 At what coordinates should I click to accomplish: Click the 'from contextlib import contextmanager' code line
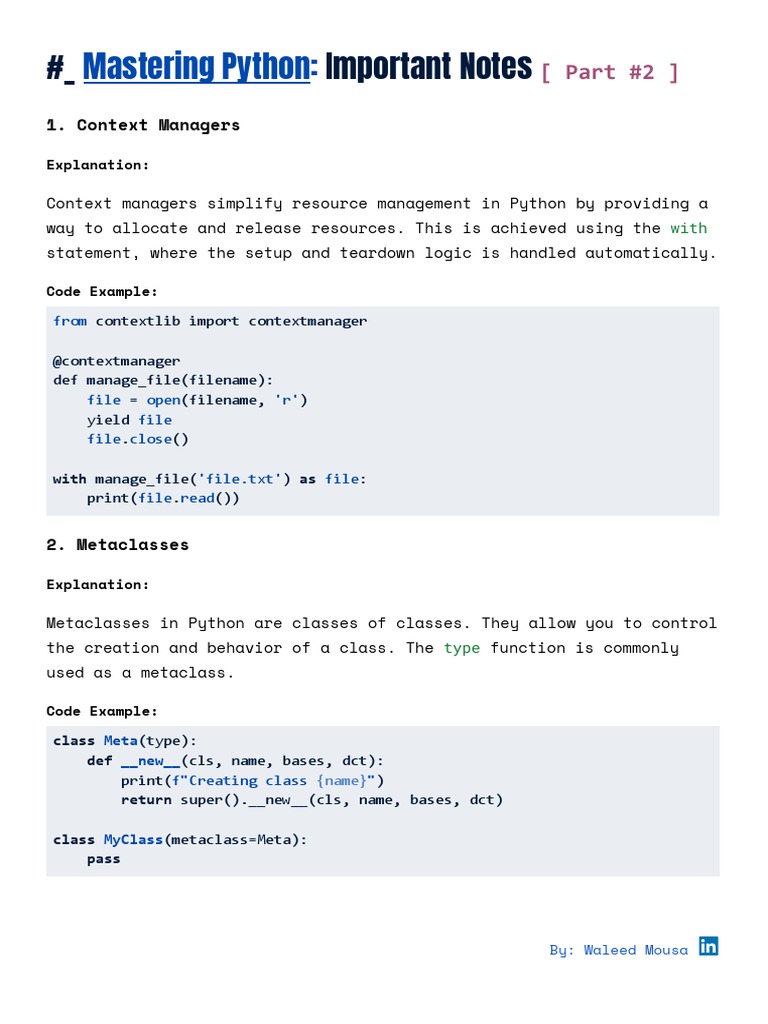click(x=210, y=321)
